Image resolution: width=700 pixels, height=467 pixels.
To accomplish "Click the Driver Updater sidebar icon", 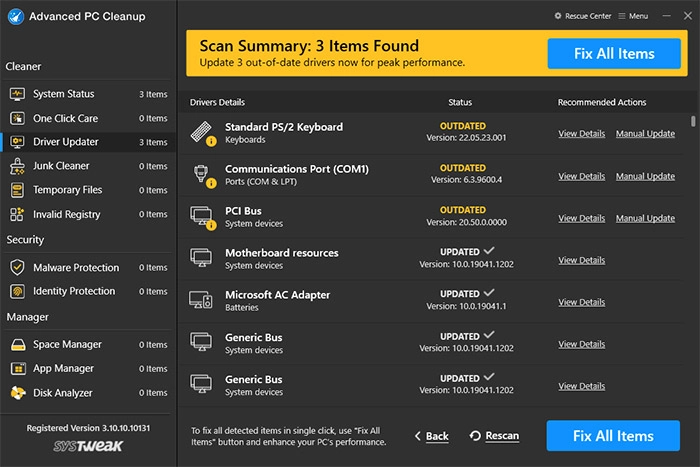I will [17, 142].
